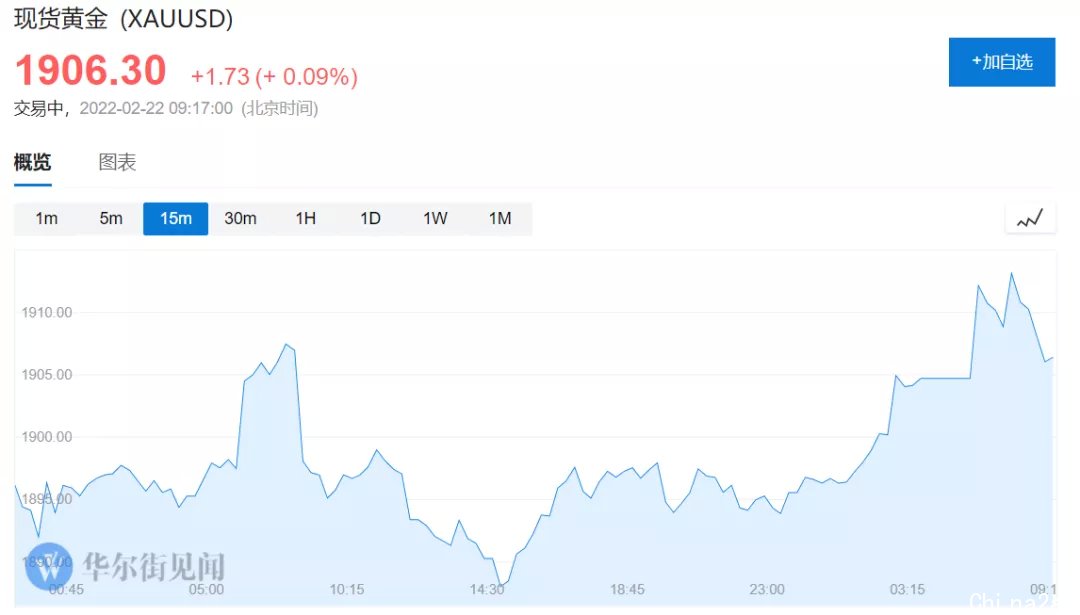Click the 14:30 time axis marker

click(487, 590)
